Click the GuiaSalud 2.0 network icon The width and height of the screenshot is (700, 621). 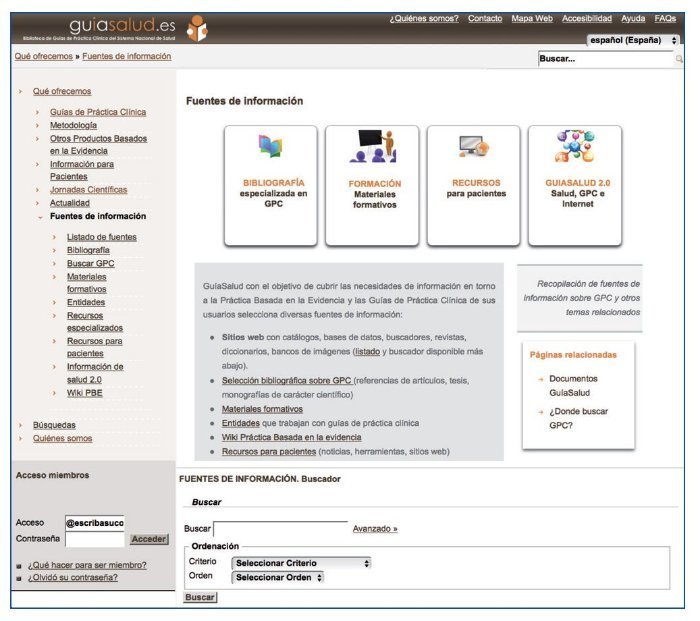(x=575, y=147)
